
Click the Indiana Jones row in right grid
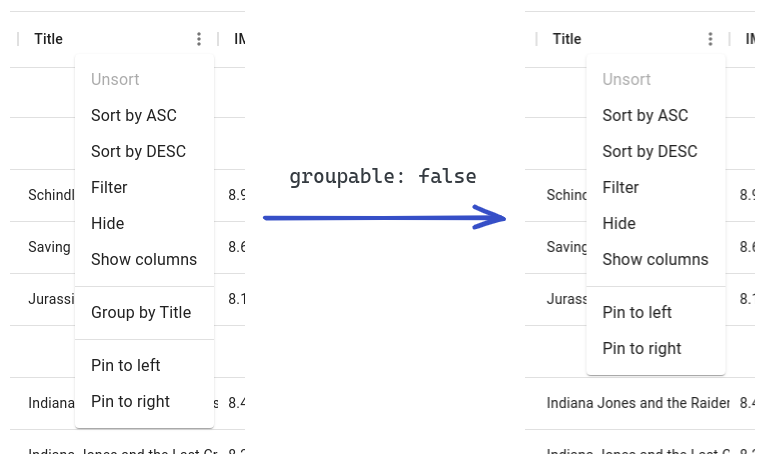click(637, 403)
